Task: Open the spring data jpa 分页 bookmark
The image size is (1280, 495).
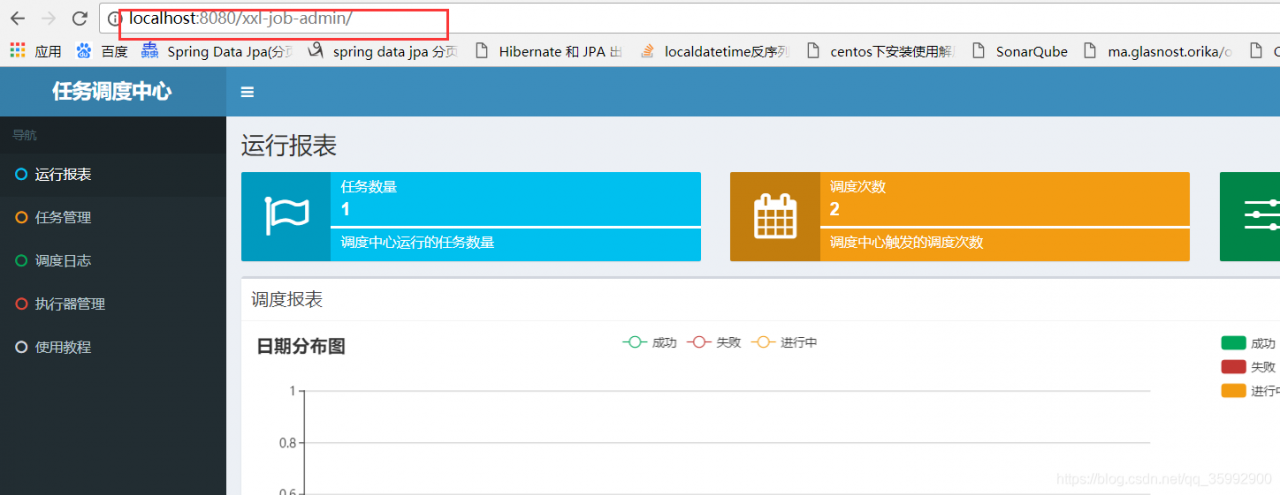Action: click(x=383, y=51)
